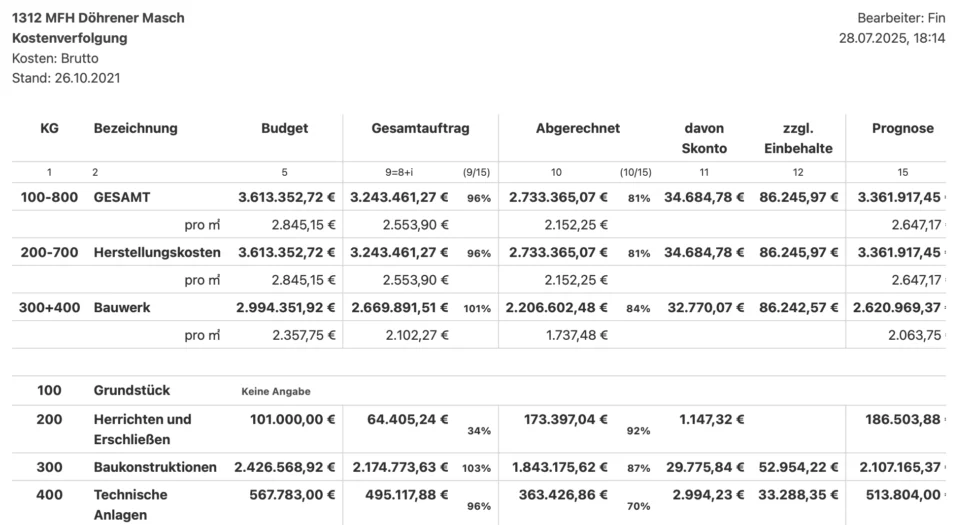This screenshot has width=960, height=525.
Task: Click the Bezeichnung column header
Action: [136, 128]
